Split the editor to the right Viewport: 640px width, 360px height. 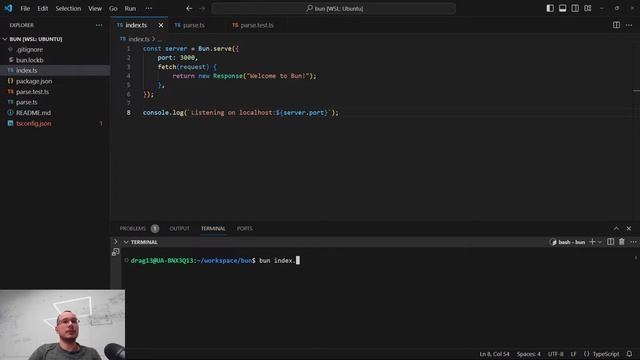(616, 25)
